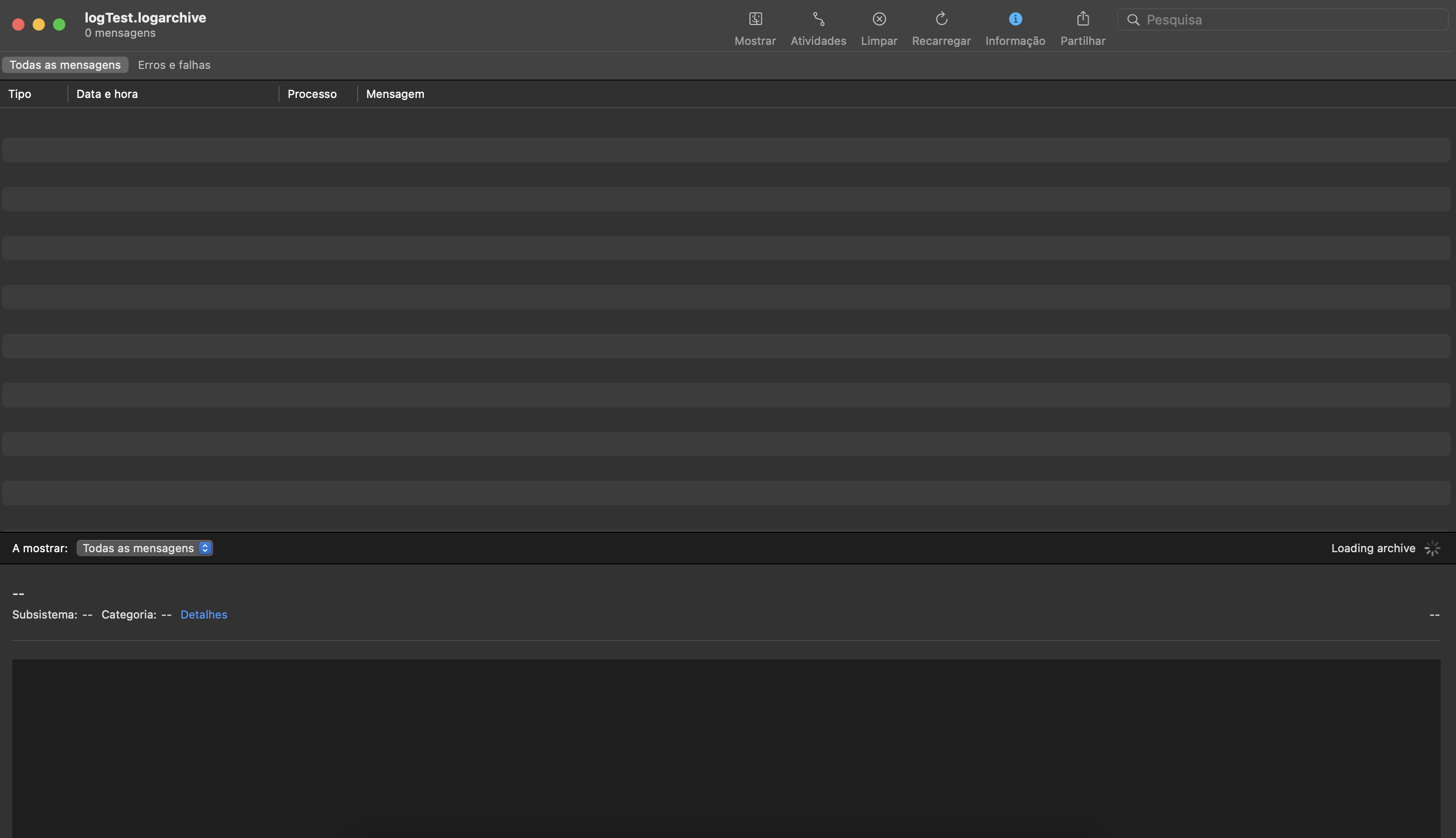Screen dimensions: 1456x838
Task: Open the A mostrar Todas as mensagens dropdown
Action: point(144,549)
